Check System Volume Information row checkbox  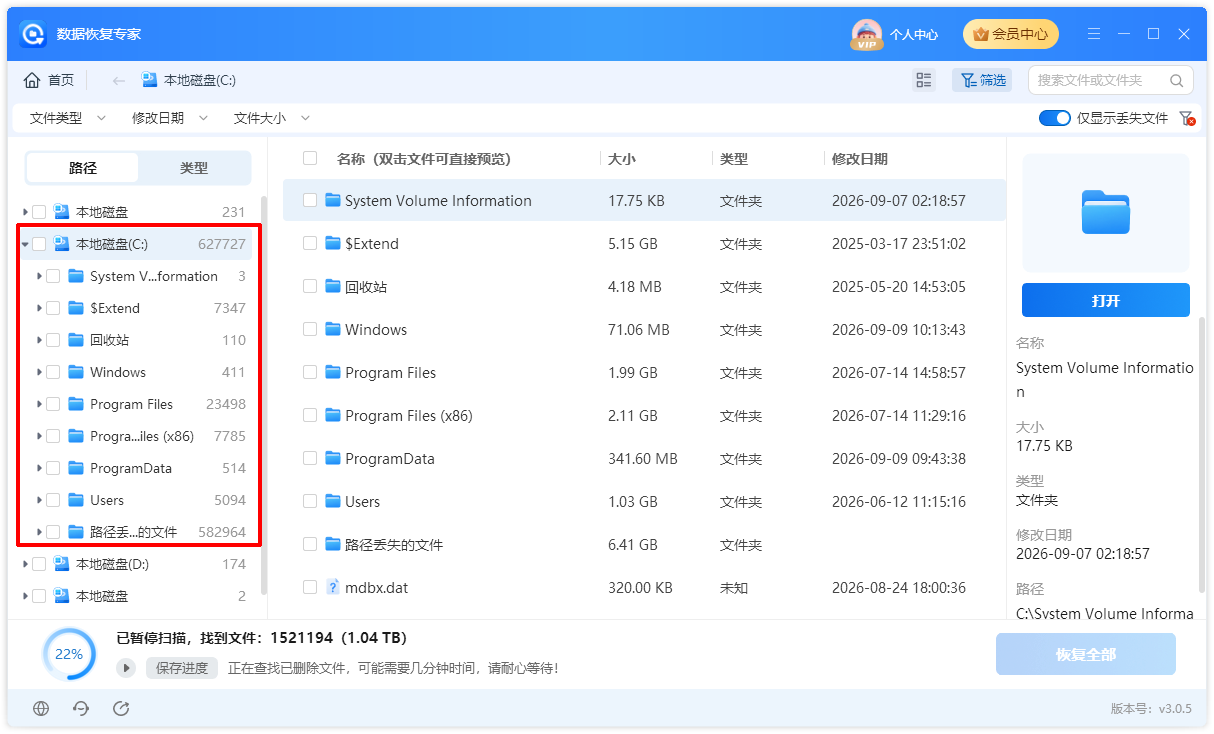(310, 200)
